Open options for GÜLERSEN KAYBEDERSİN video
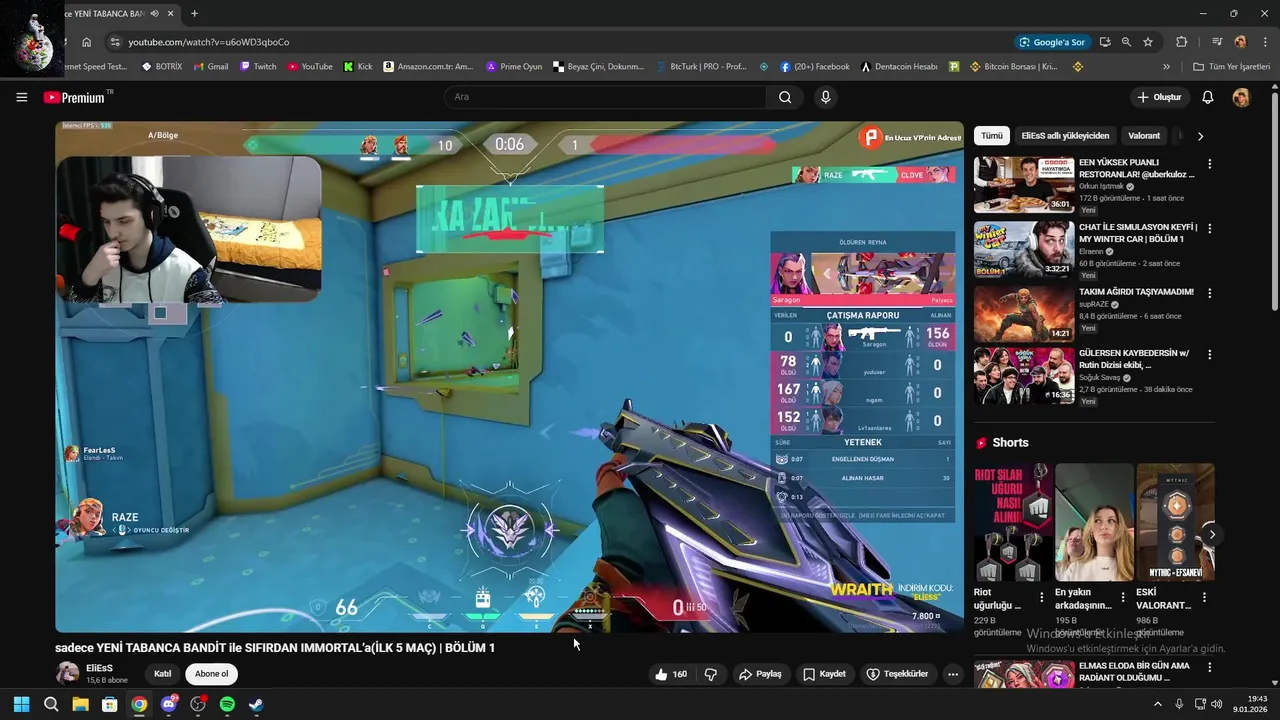Viewport: 1280px width, 720px height. tap(1209, 355)
